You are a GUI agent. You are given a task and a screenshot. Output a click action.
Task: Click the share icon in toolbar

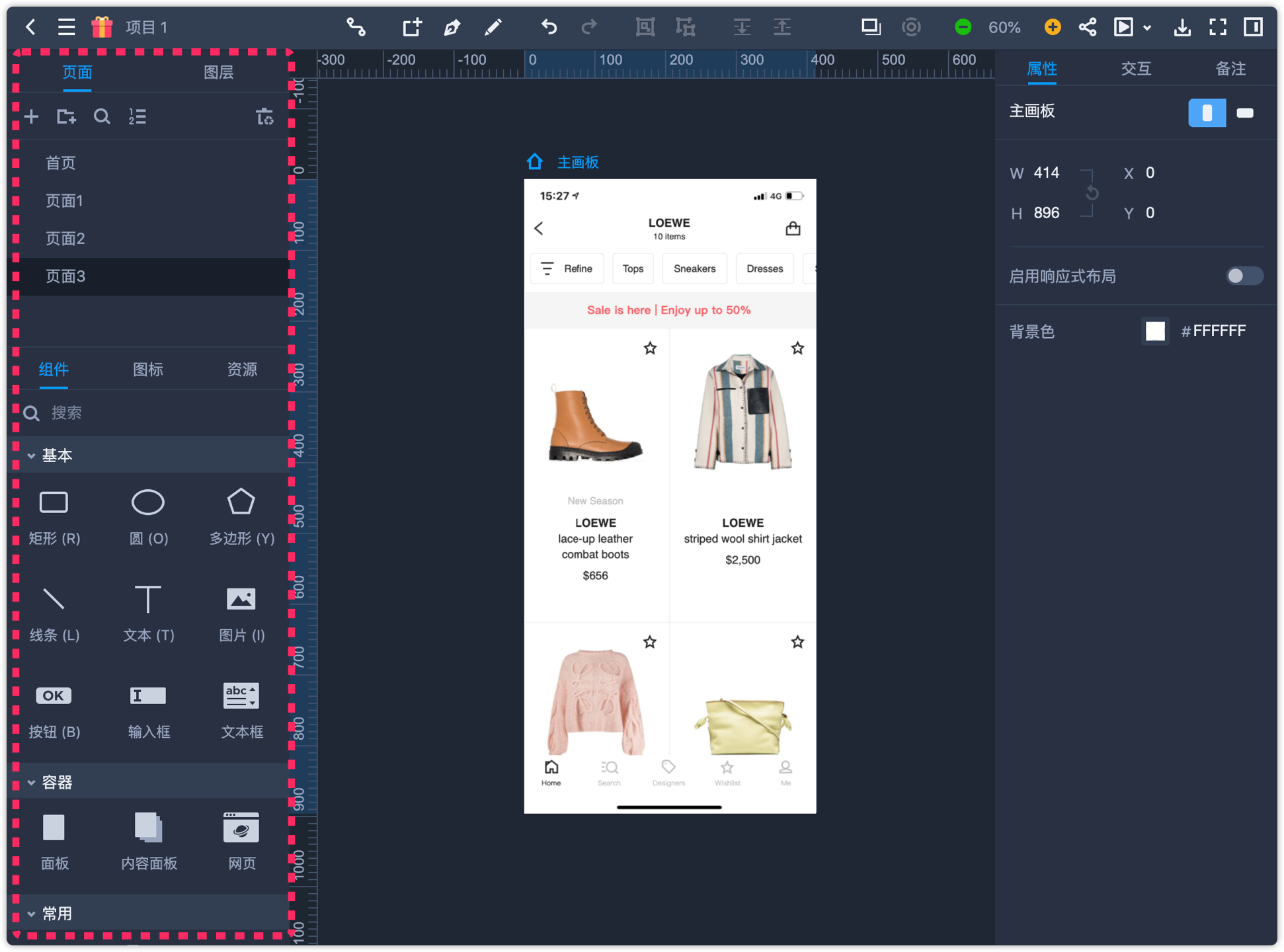click(x=1088, y=27)
